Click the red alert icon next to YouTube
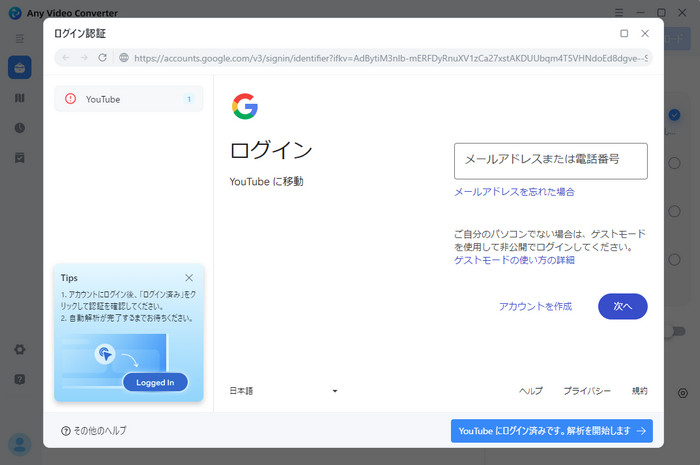This screenshot has width=700, height=465. point(71,99)
